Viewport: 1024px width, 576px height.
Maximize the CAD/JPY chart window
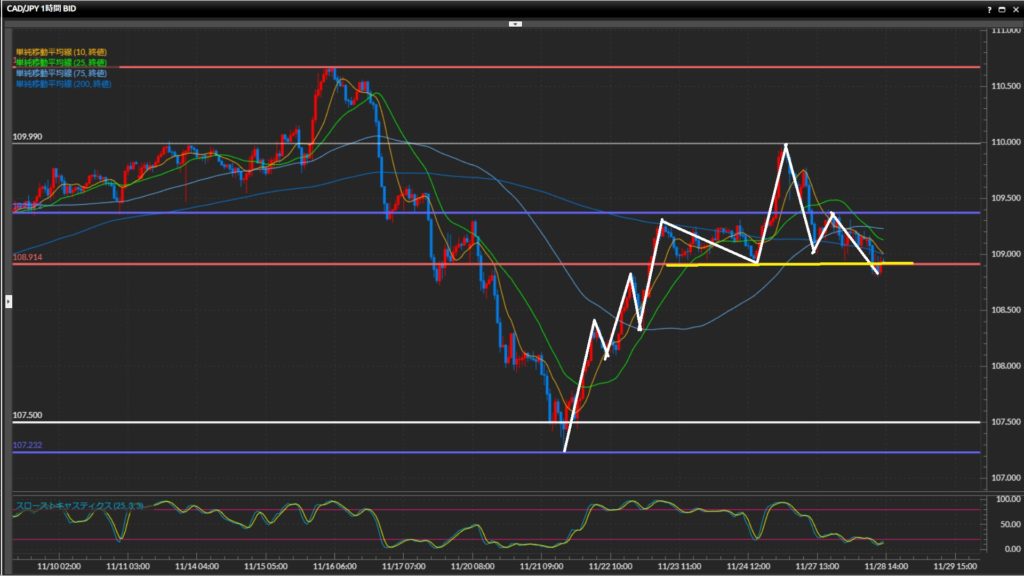[1002, 8]
